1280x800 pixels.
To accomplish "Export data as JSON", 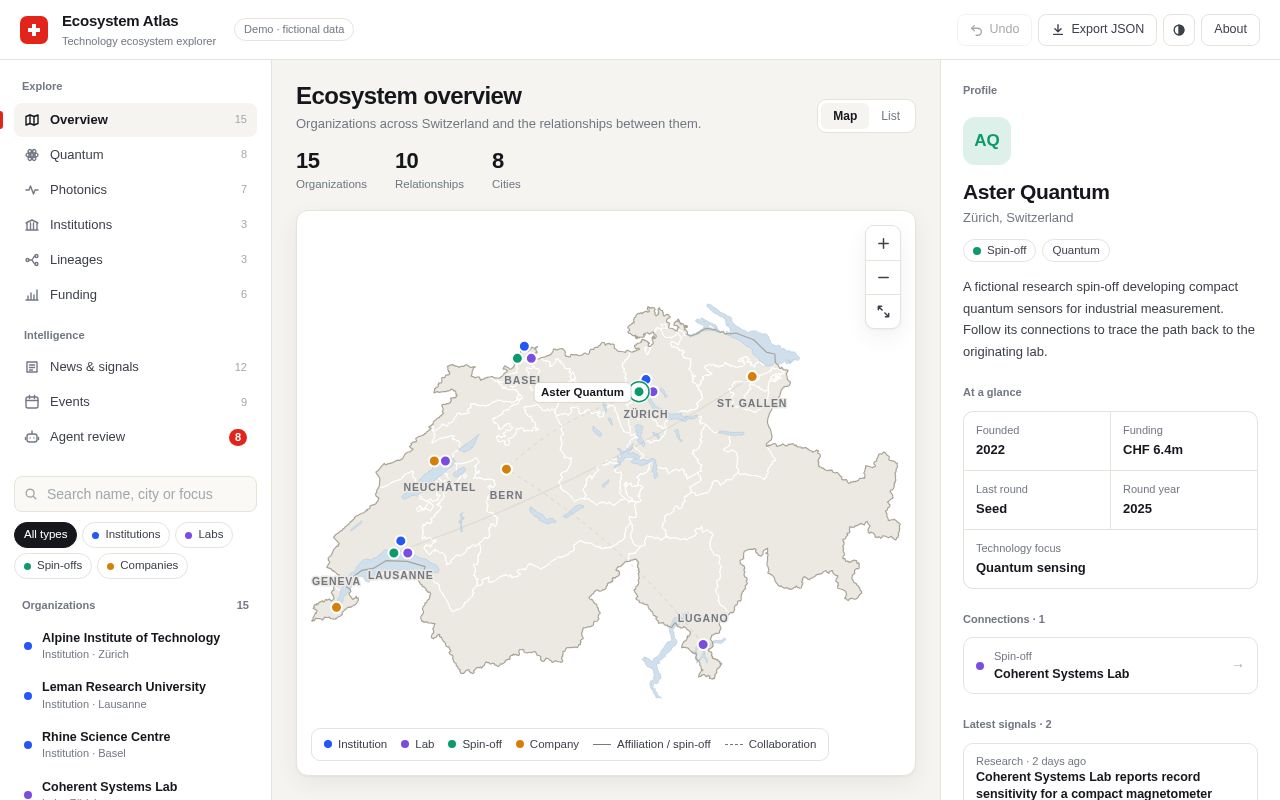I will point(1097,30).
